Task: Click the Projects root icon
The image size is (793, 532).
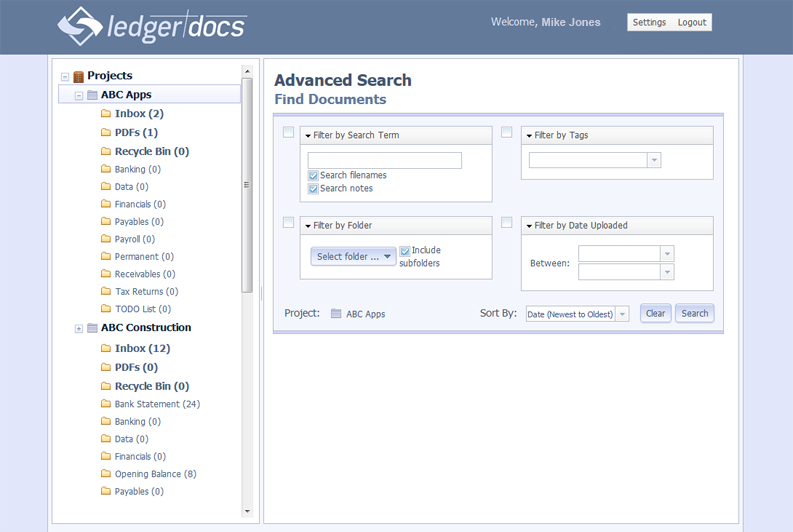Action: [78, 76]
